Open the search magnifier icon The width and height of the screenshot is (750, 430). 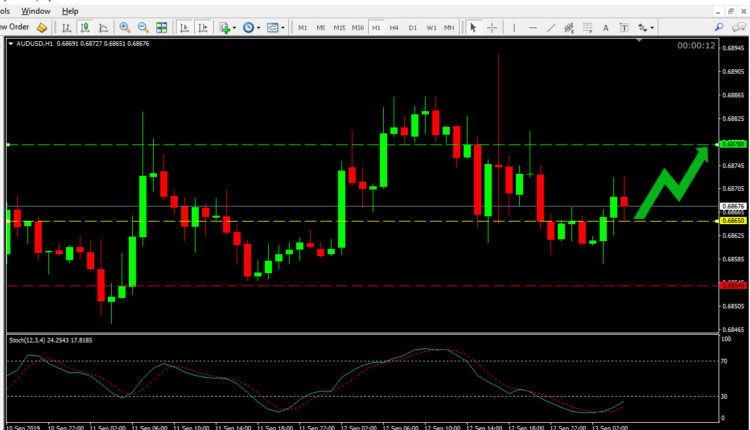pyautogui.click(x=719, y=27)
